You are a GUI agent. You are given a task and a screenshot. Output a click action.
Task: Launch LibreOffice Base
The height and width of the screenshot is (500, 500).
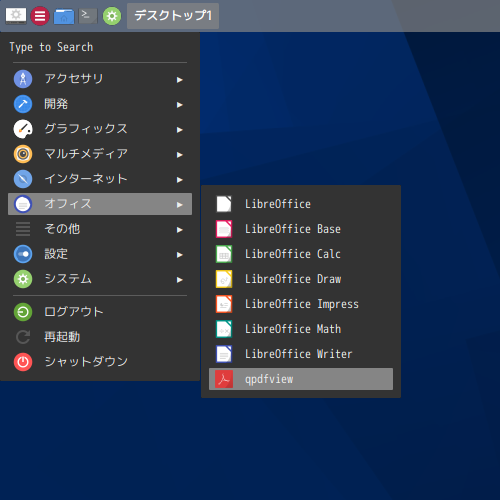click(x=301, y=229)
